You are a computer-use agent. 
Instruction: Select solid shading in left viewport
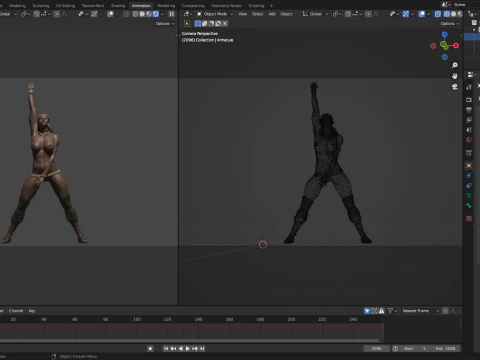pos(142,14)
